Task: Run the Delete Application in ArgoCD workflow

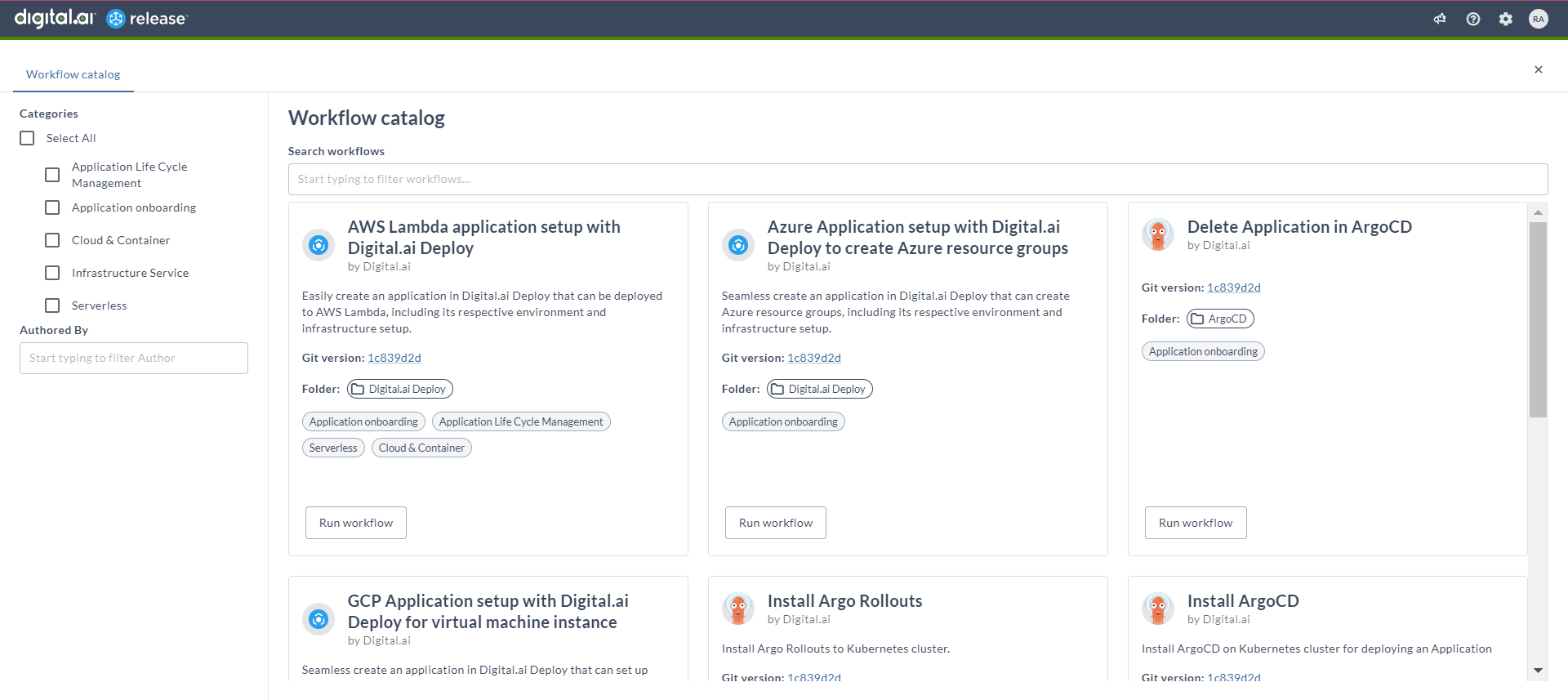Action: click(x=1196, y=523)
